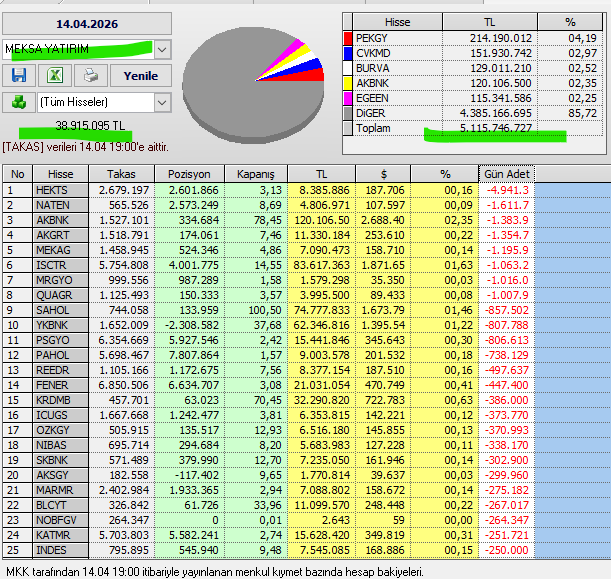Select the SAHOL stock cell
This screenshot has height=579, width=611.
pyautogui.click(x=60, y=310)
